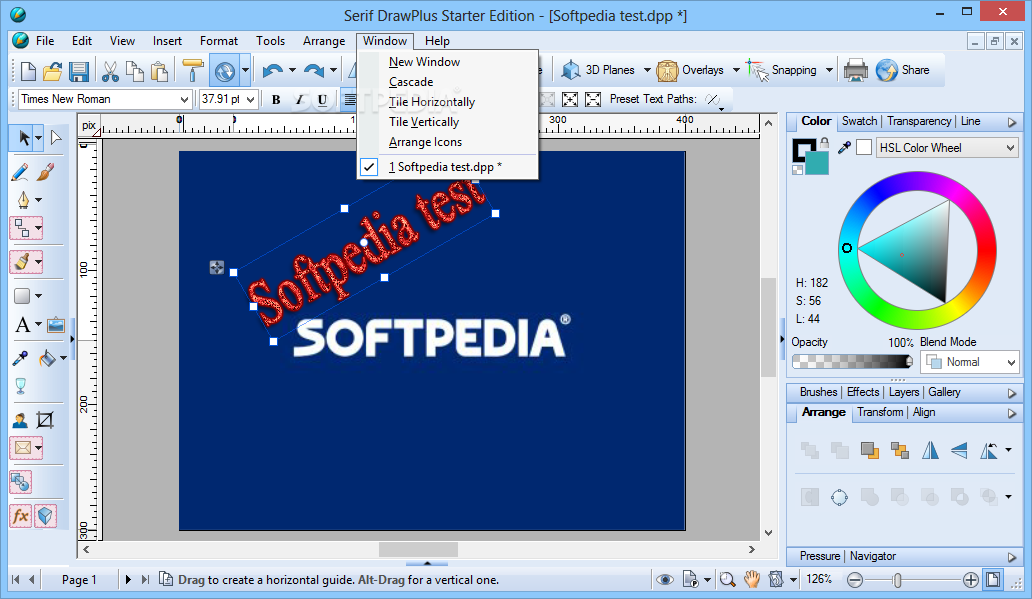Image resolution: width=1032 pixels, height=599 pixels.
Task: Select the Transparency wine-glass tool
Action: [x=20, y=386]
